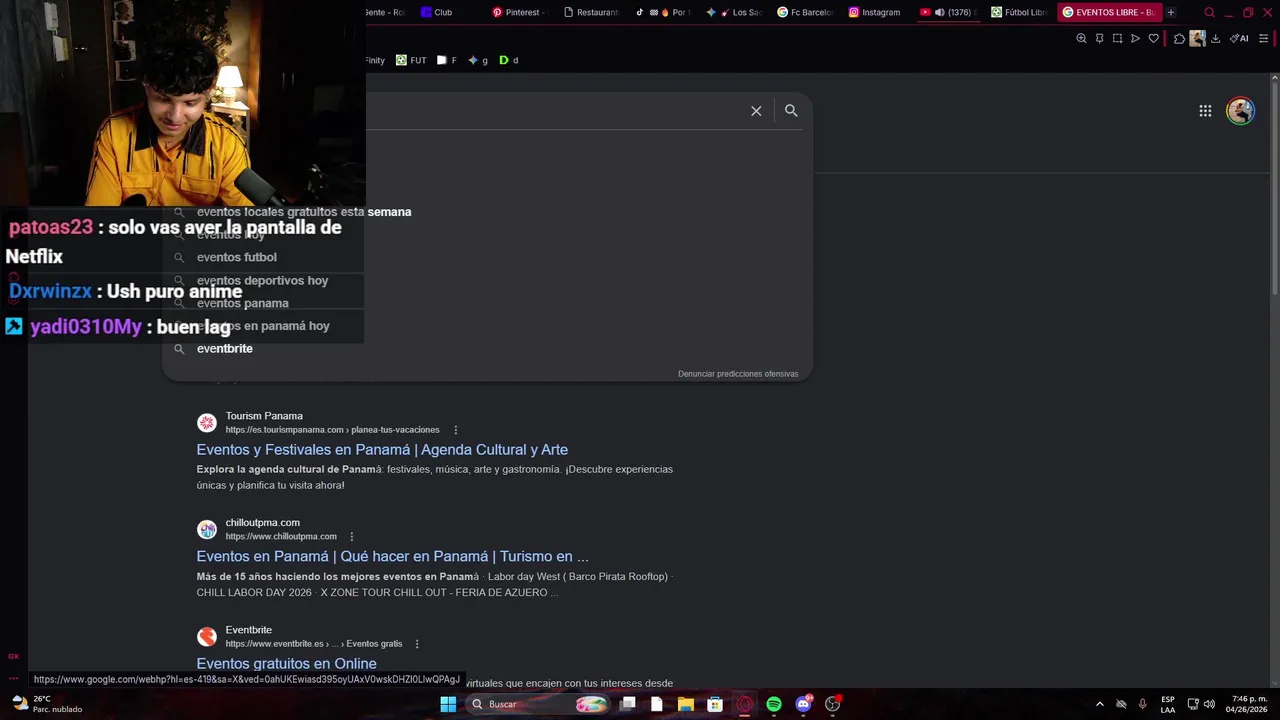
Task: Open the 'F' bookmark
Action: (x=447, y=60)
